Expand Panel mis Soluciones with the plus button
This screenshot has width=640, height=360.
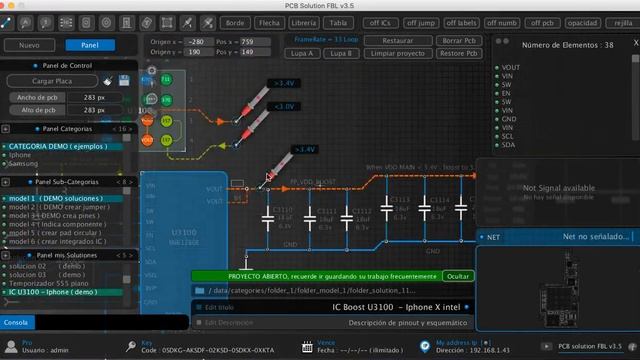pos(6,256)
